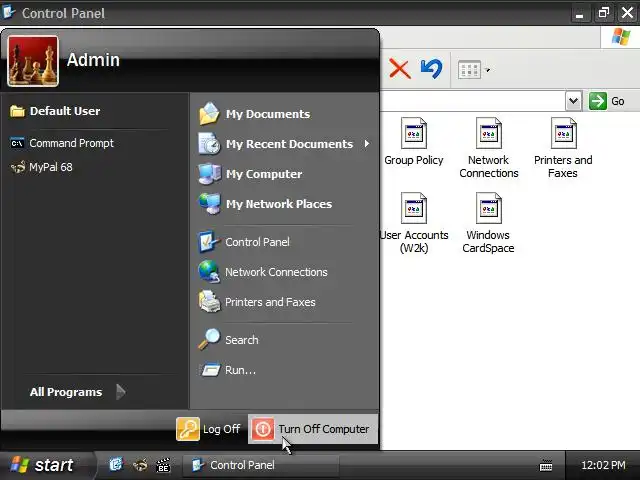Click first quick launch icon in taskbar
The height and width of the screenshot is (480, 640).
pos(116,464)
